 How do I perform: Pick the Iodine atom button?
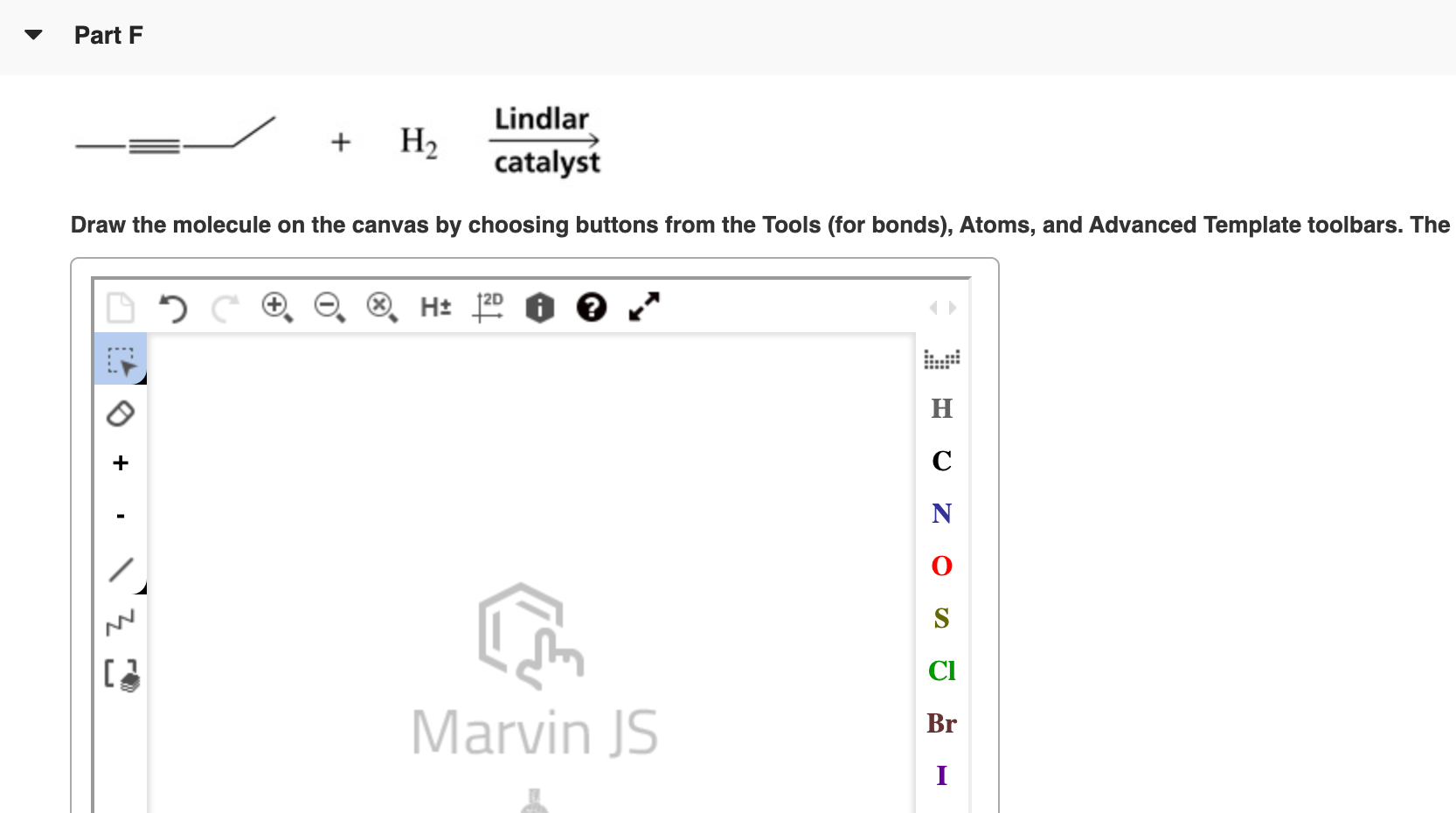(x=941, y=775)
